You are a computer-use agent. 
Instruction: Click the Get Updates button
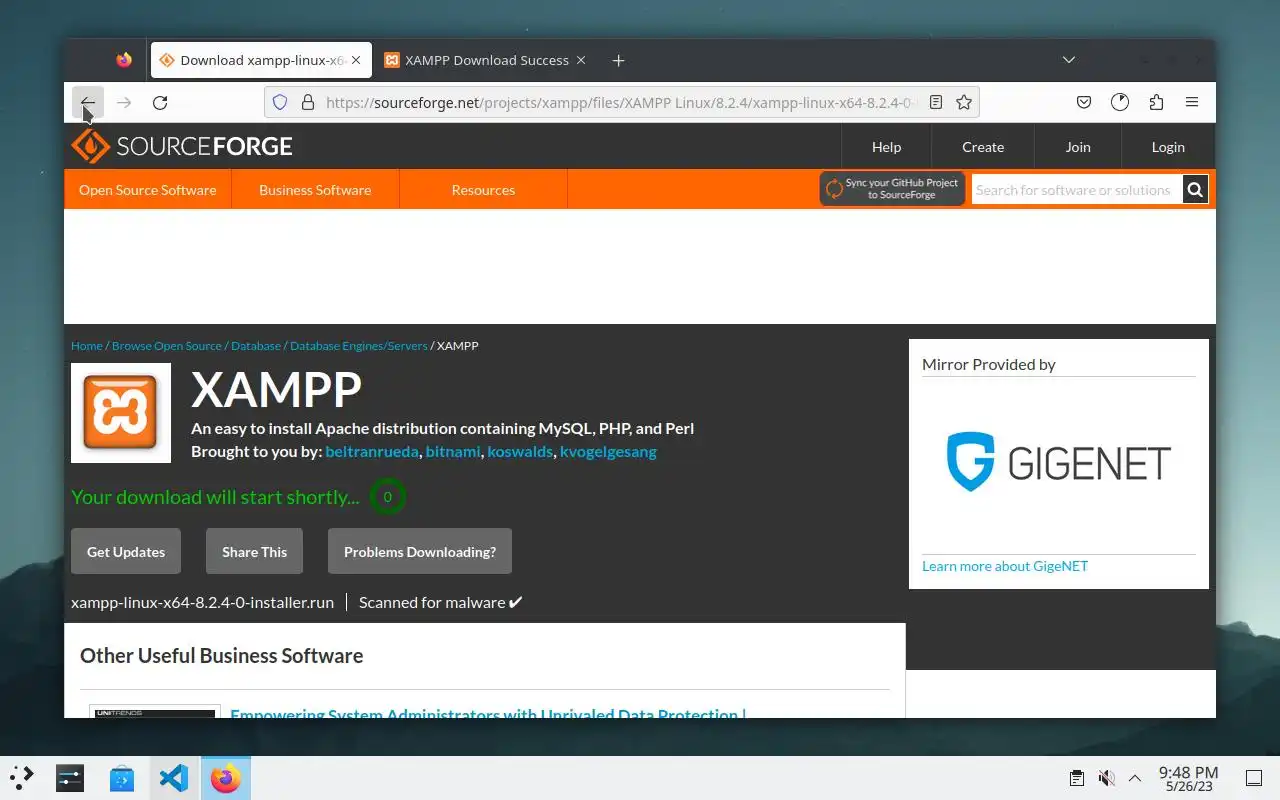click(126, 551)
